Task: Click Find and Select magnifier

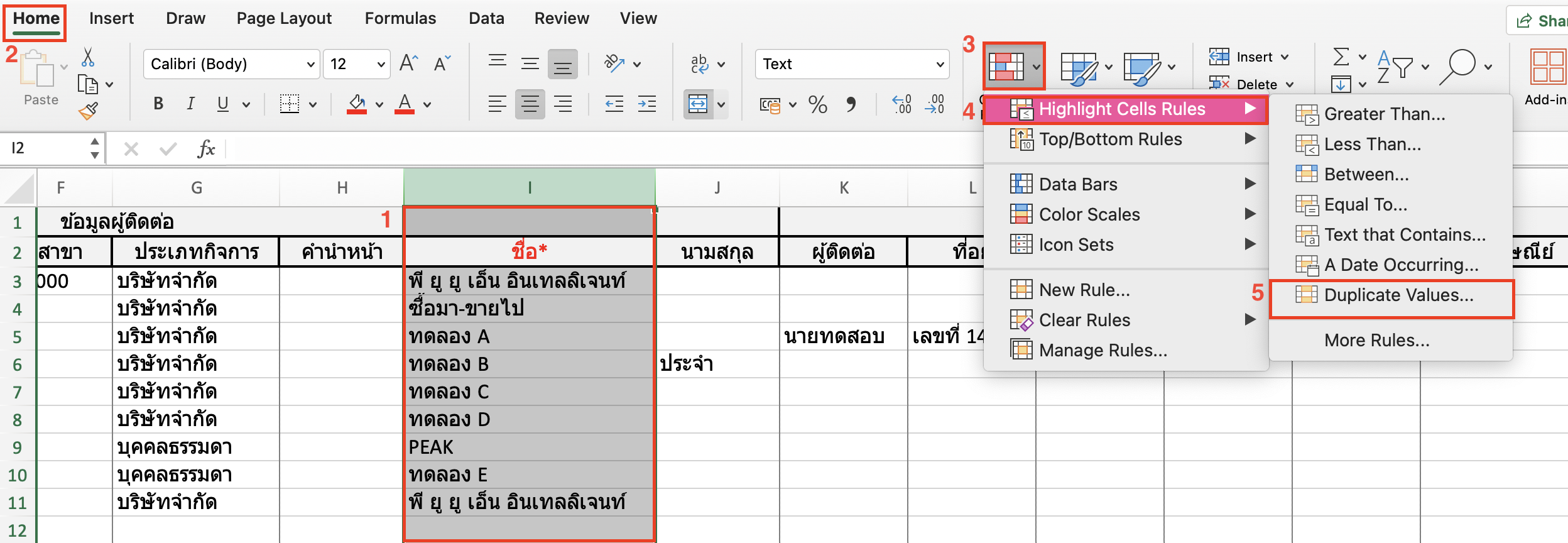Action: [x=1457, y=67]
